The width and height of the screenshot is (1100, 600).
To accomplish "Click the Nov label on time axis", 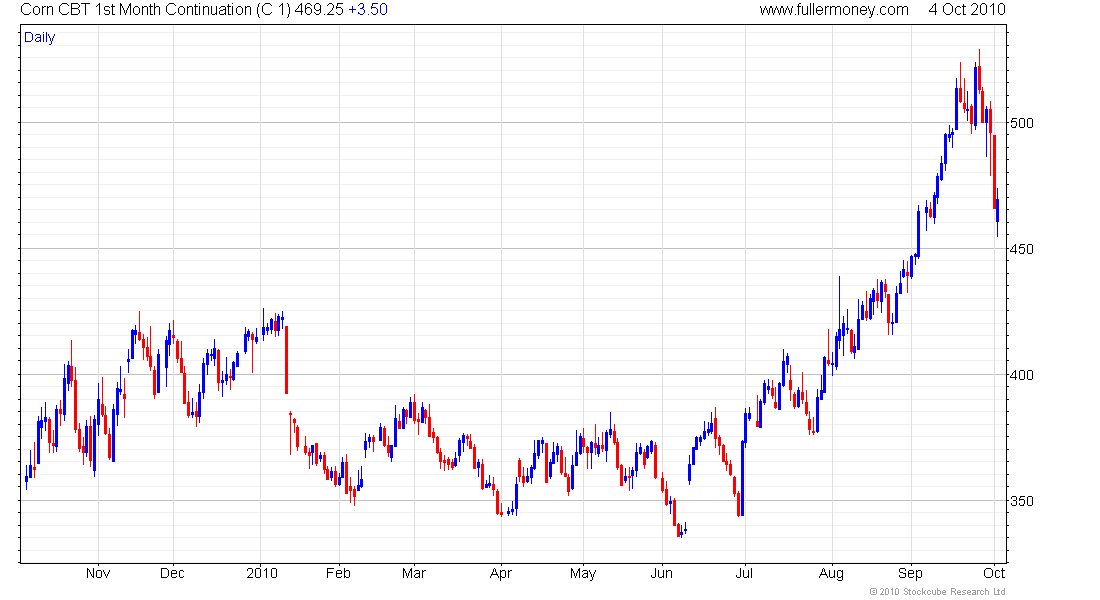I will [x=98, y=573].
